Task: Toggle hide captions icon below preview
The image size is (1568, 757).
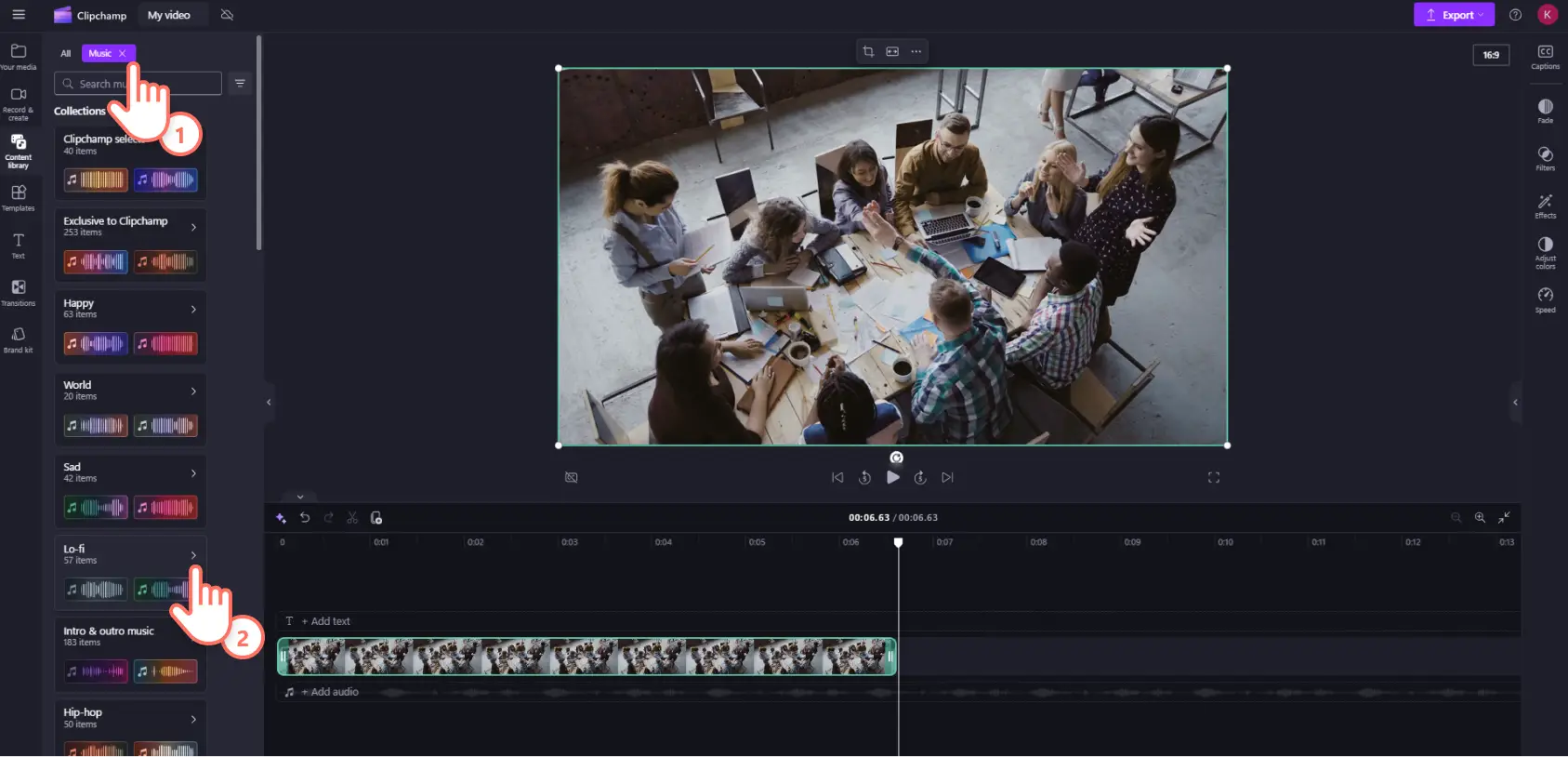Action: click(x=572, y=477)
